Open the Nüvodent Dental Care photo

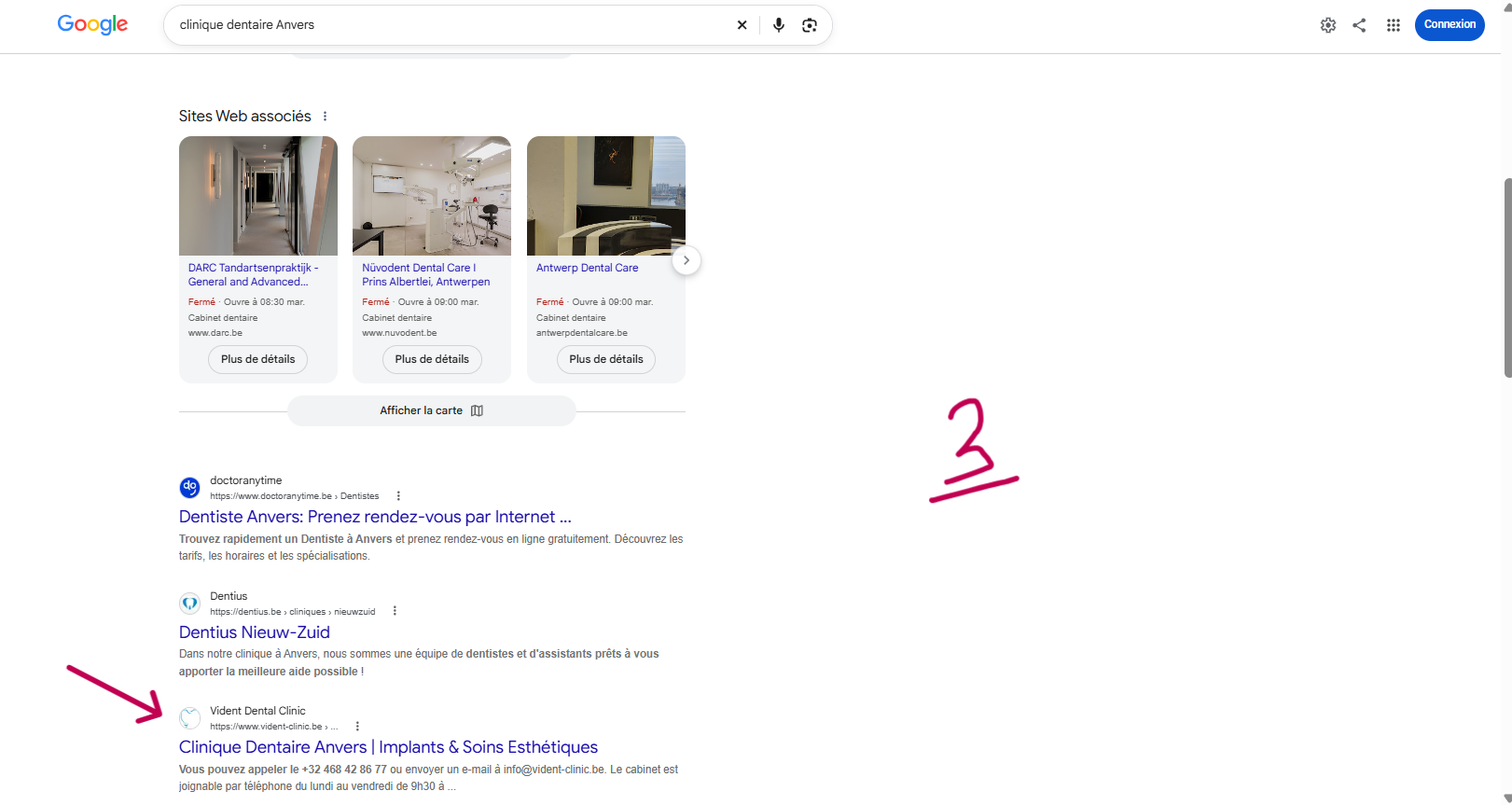coord(432,196)
